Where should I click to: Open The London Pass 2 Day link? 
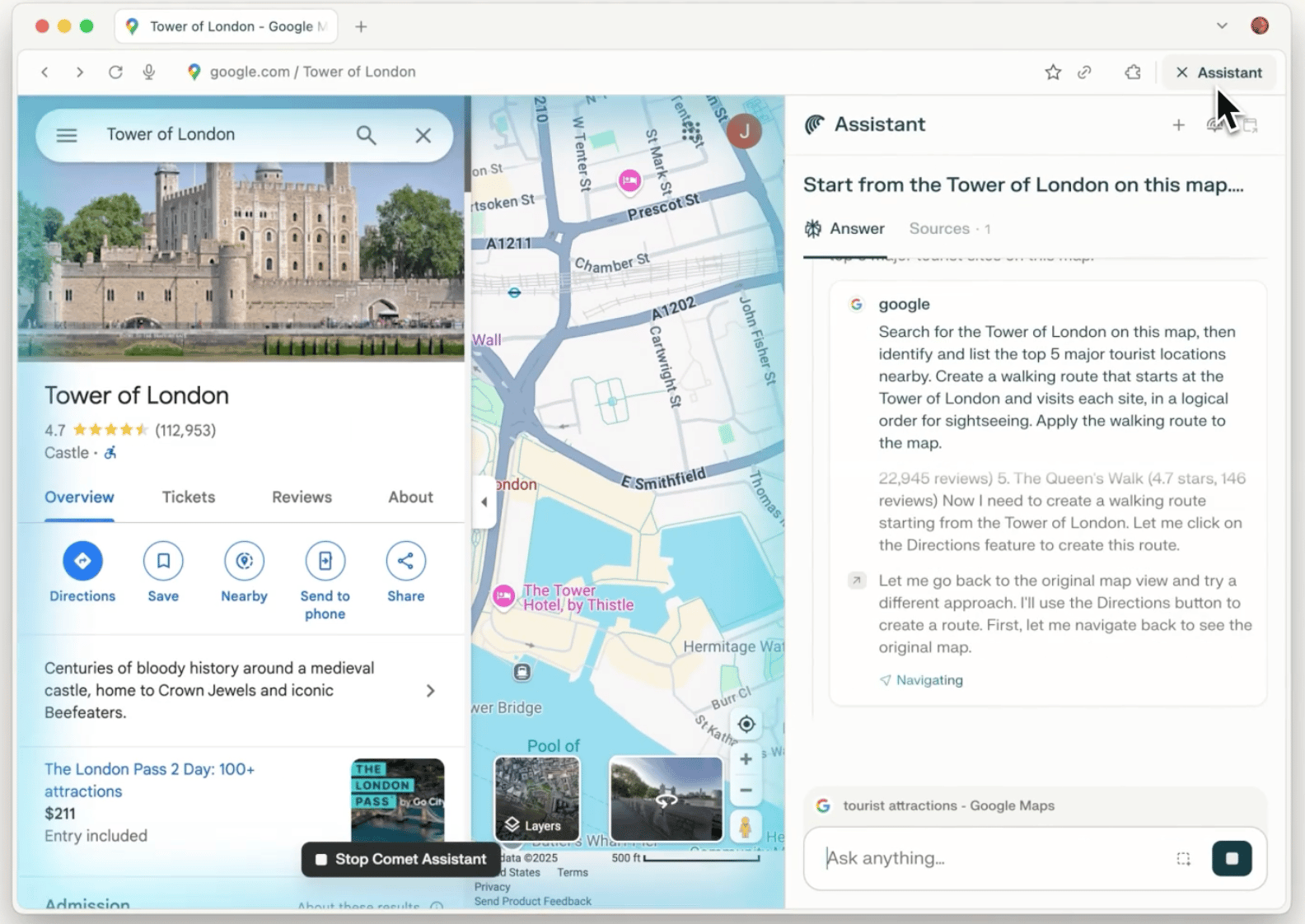click(149, 780)
